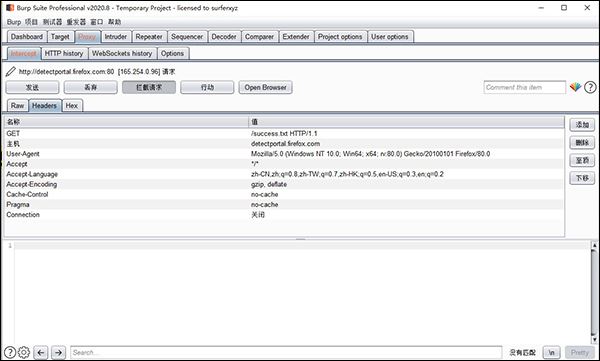Switch to the HTTP history tab

click(x=64, y=53)
